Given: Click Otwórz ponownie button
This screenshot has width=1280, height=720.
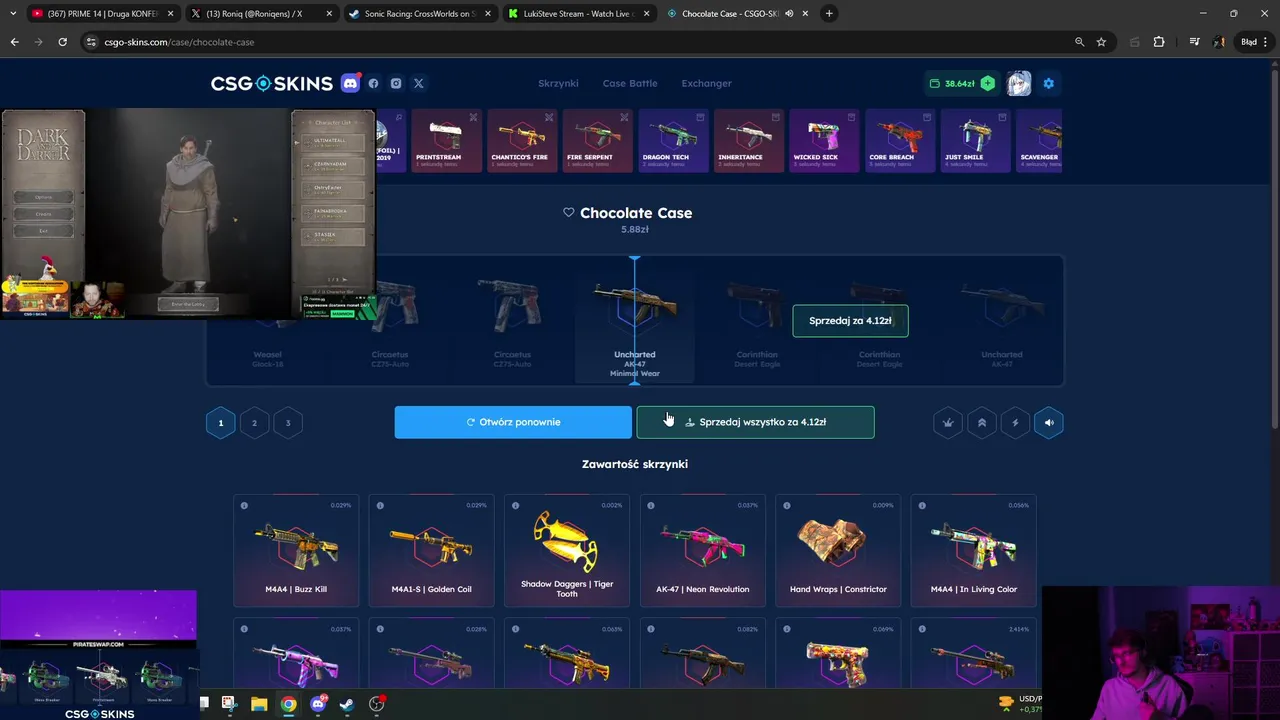Looking at the screenshot, I should tap(513, 422).
